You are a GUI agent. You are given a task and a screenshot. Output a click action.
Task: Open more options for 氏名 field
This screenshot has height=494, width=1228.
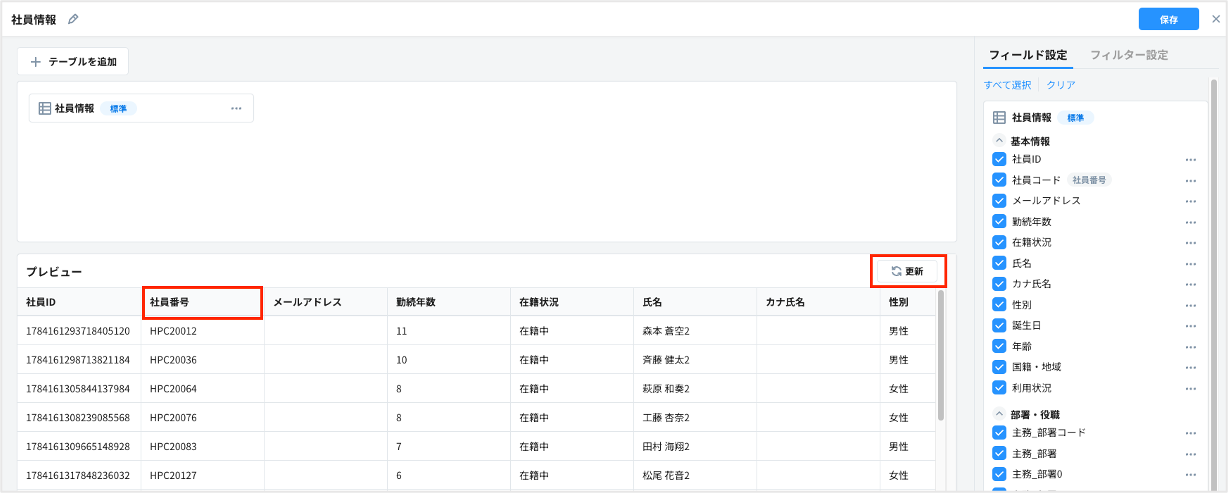click(x=1190, y=264)
